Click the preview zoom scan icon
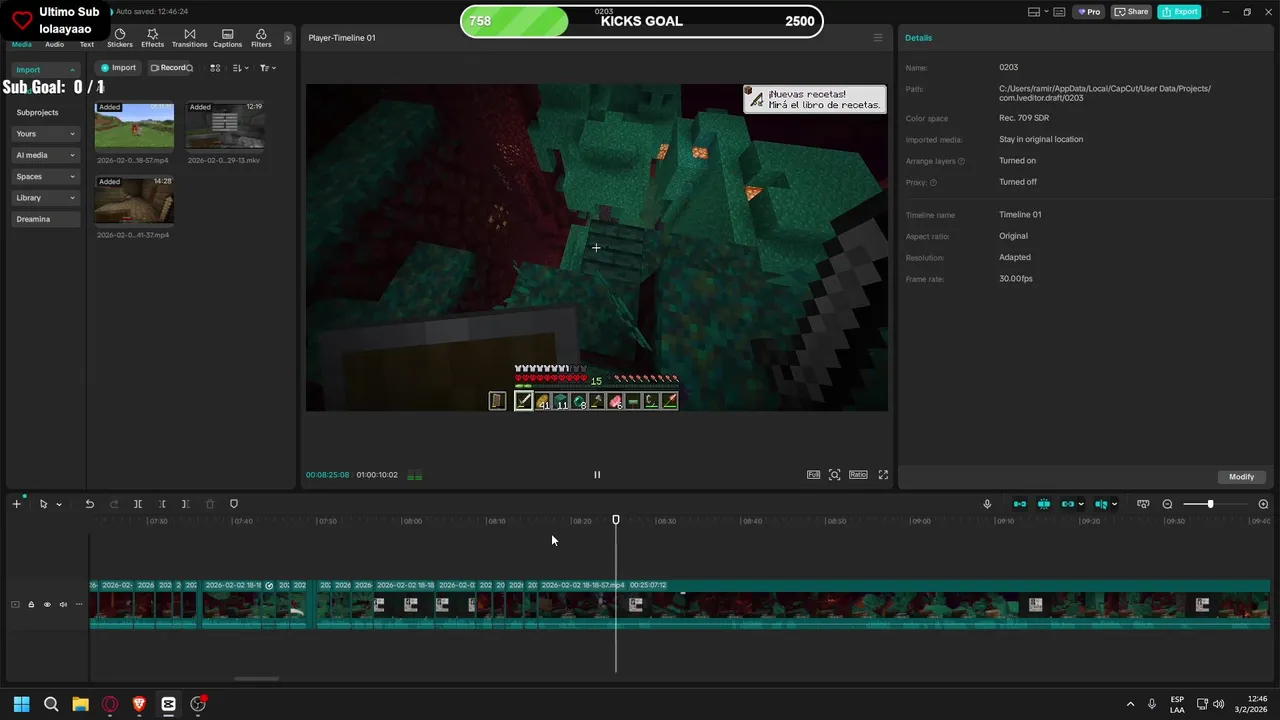Screen dimensions: 1280x720 click(835, 475)
